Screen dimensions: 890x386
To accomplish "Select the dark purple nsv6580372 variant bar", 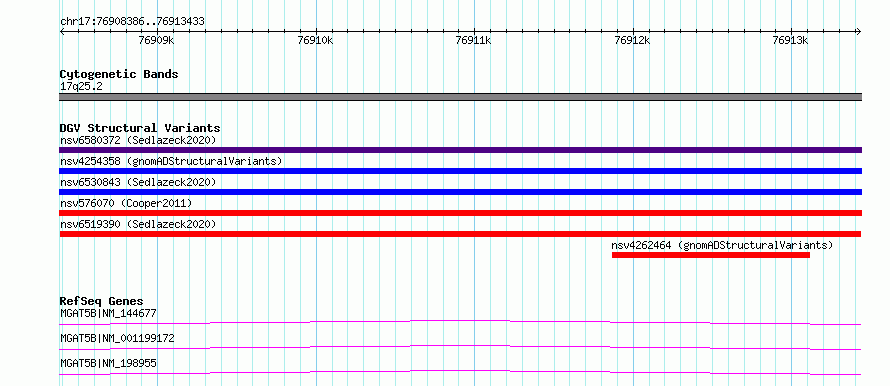I will (460, 150).
